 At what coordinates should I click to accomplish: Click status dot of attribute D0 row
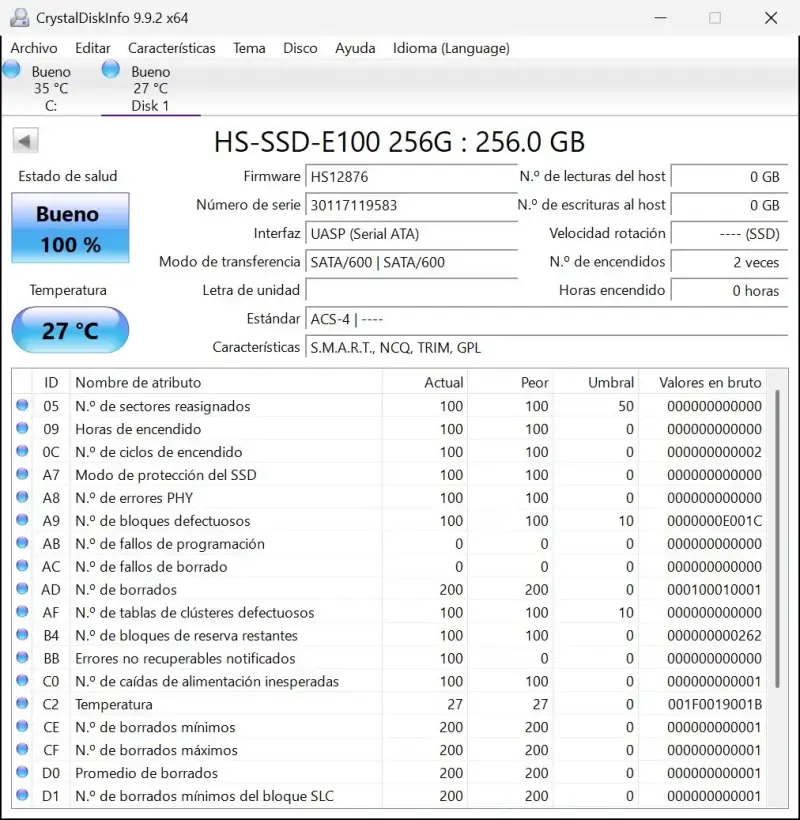[x=22, y=772]
